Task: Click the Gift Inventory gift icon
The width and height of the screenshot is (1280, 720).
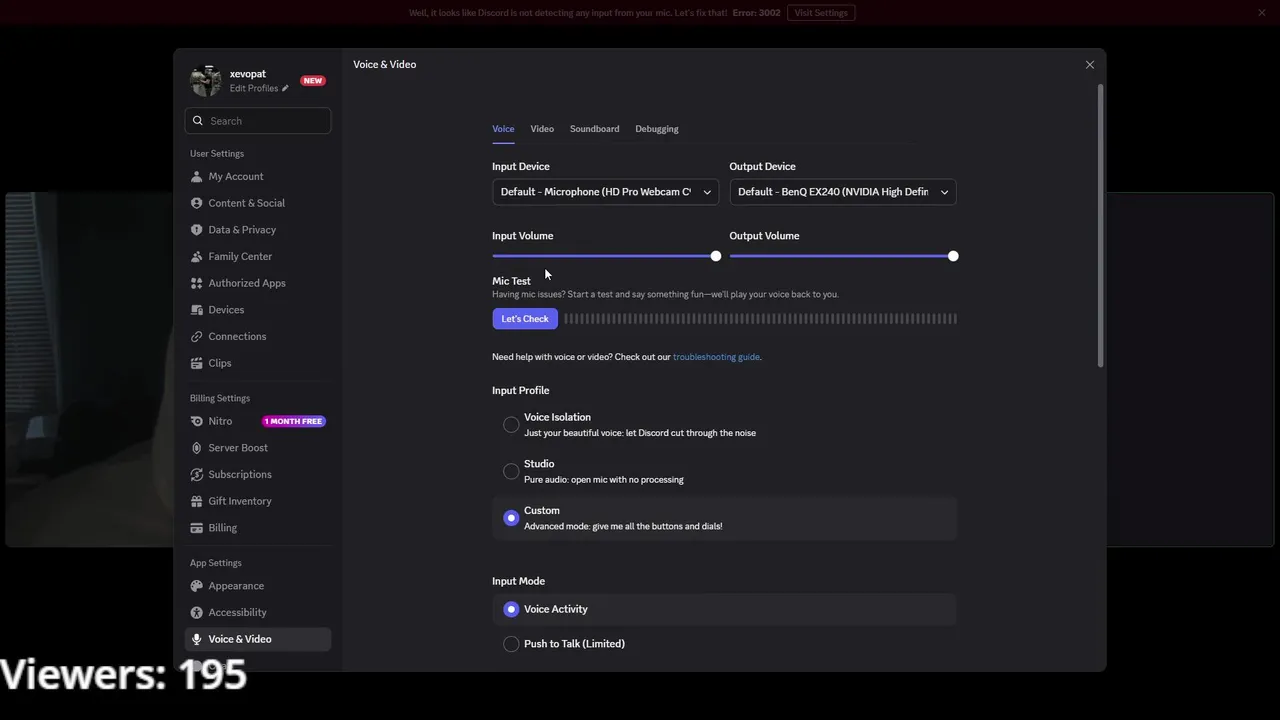Action: (197, 501)
